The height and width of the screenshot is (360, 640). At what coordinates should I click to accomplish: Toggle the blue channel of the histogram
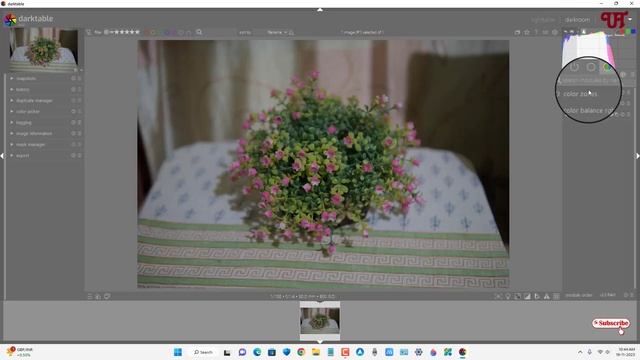[x=633, y=31]
